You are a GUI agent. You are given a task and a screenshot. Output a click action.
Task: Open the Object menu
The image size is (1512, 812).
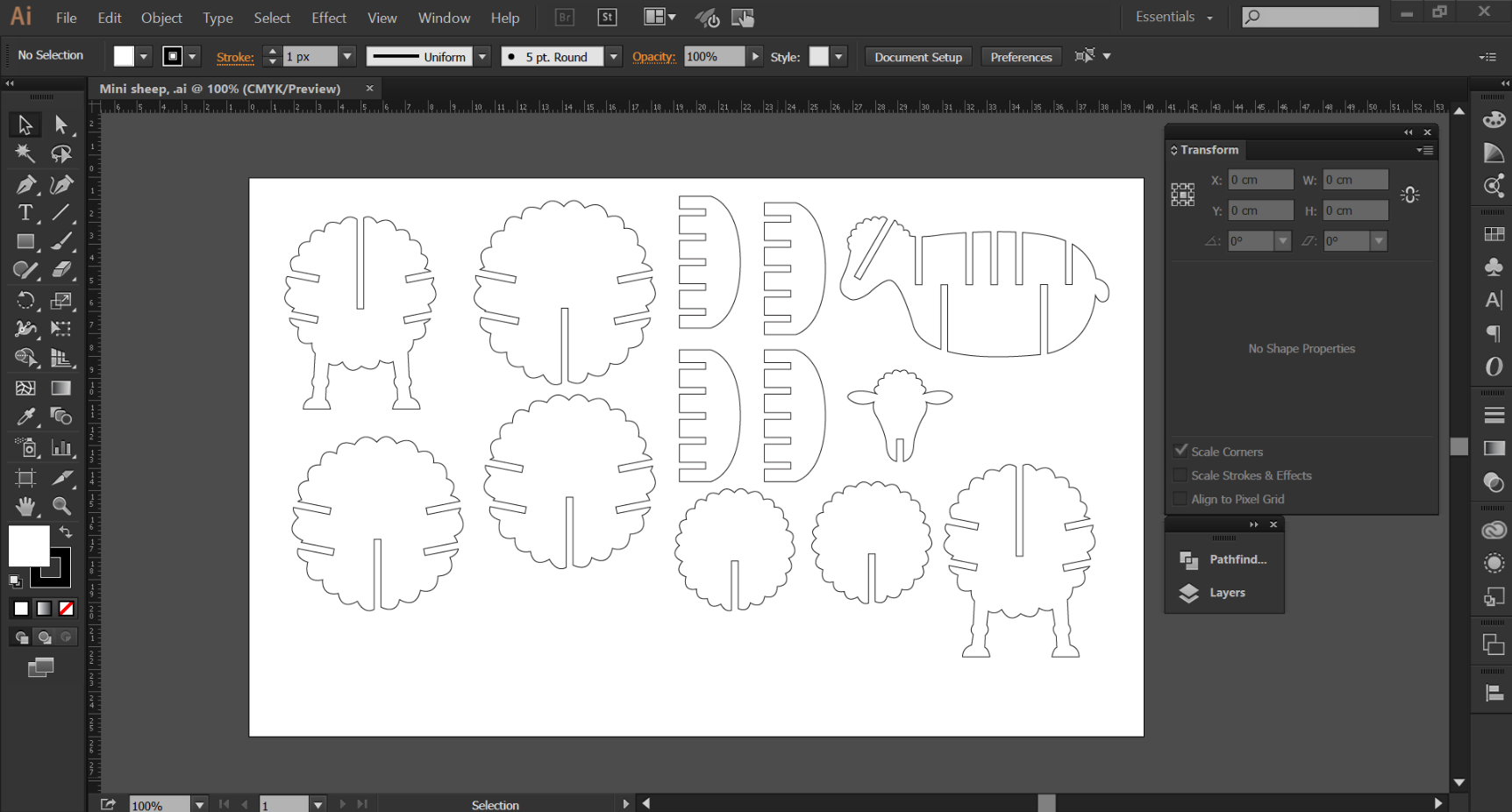(x=161, y=18)
